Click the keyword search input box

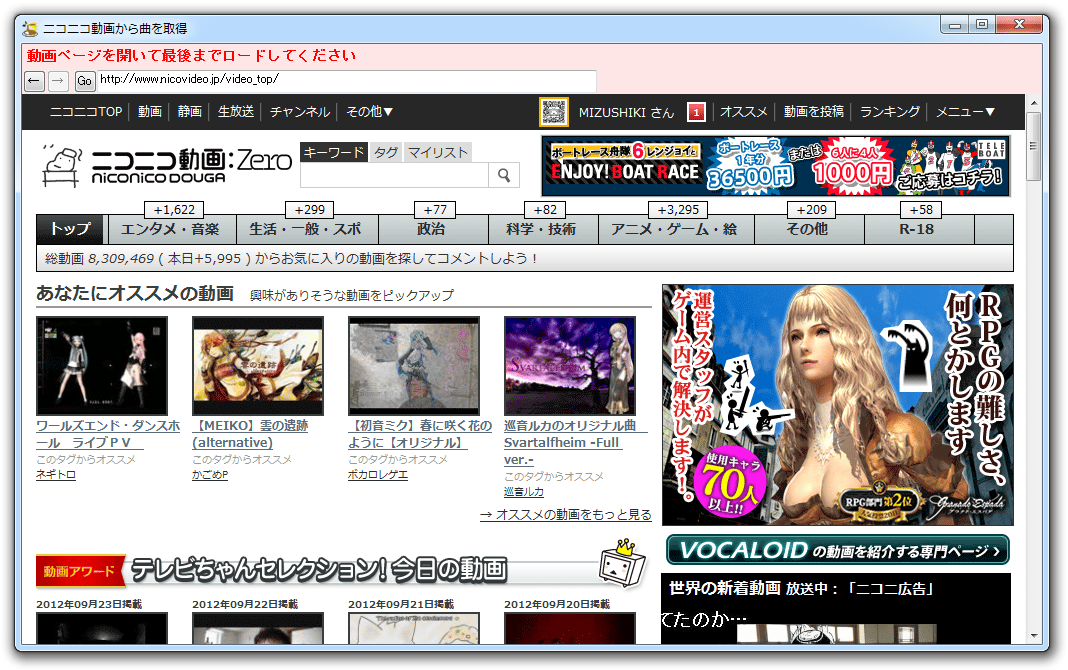pos(394,175)
